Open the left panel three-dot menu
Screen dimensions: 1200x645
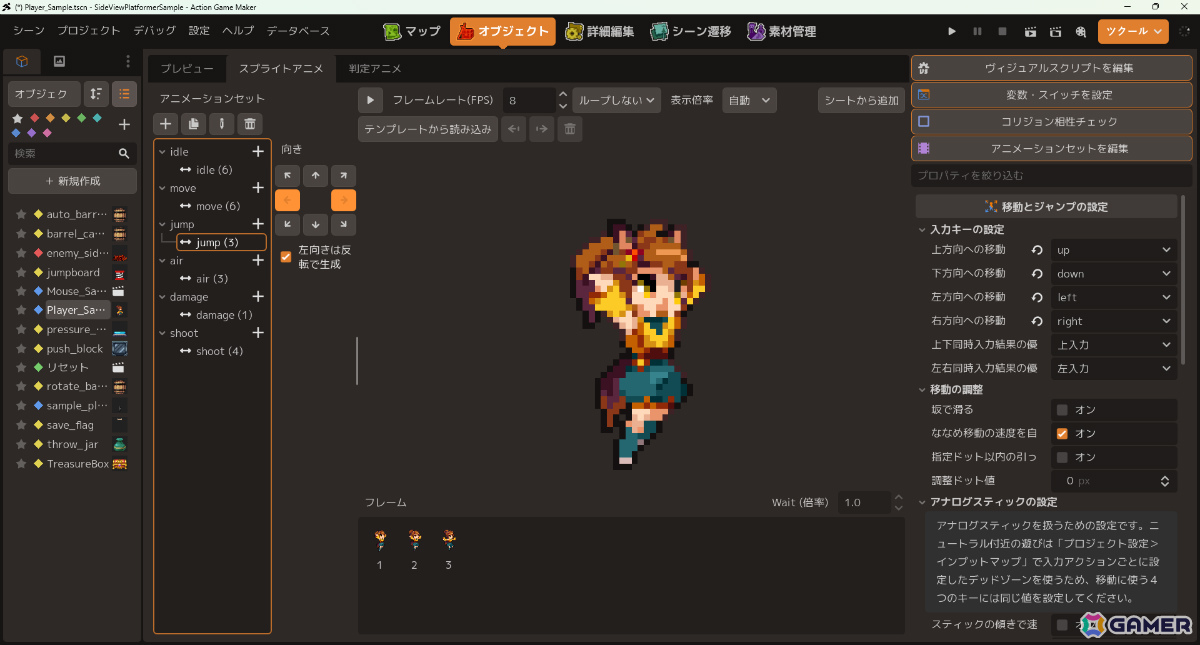tap(127, 62)
